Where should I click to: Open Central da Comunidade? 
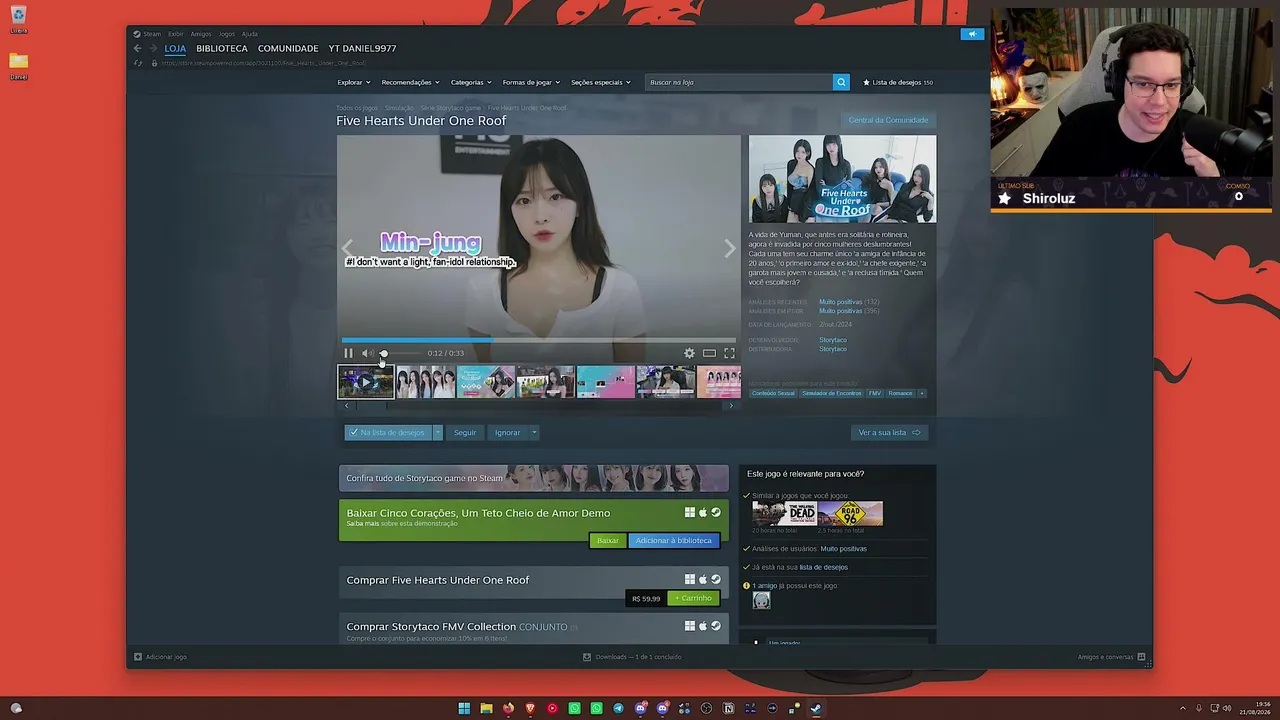889,120
